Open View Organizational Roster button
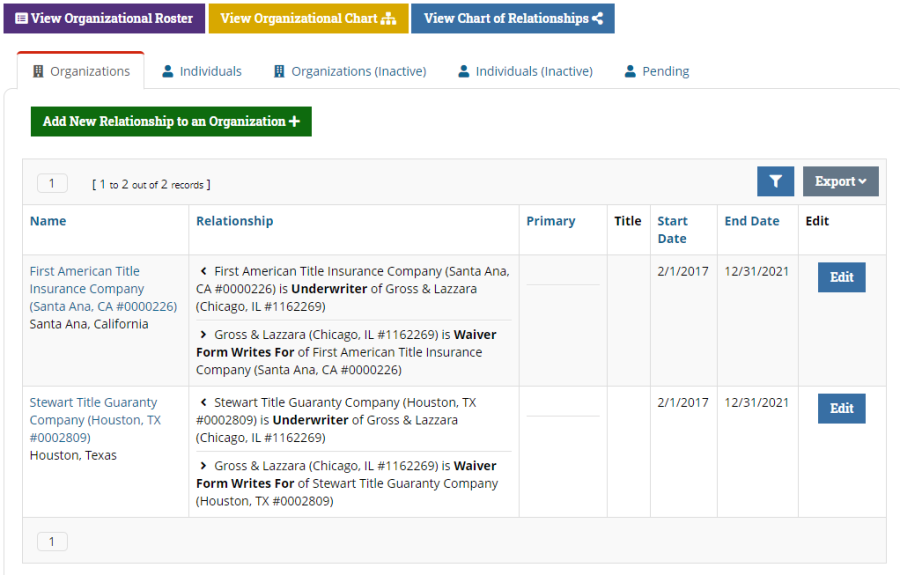The image size is (900, 575). (104, 18)
